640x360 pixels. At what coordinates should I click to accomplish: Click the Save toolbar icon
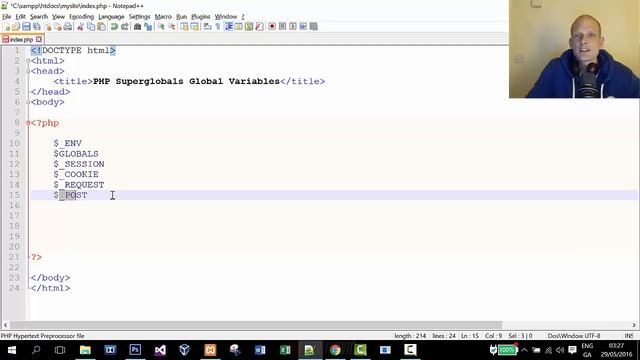pyautogui.click(x=26, y=27)
